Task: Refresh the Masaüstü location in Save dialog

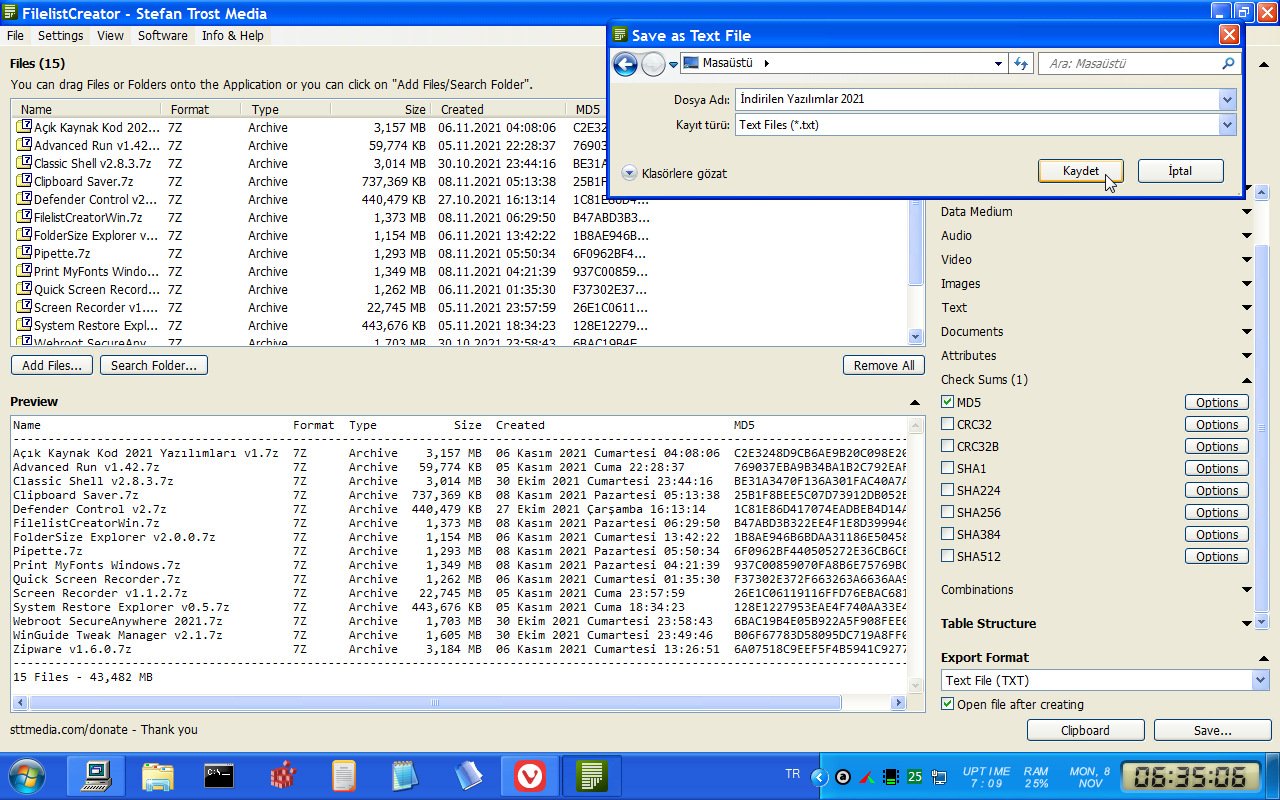Action: tap(1021, 63)
